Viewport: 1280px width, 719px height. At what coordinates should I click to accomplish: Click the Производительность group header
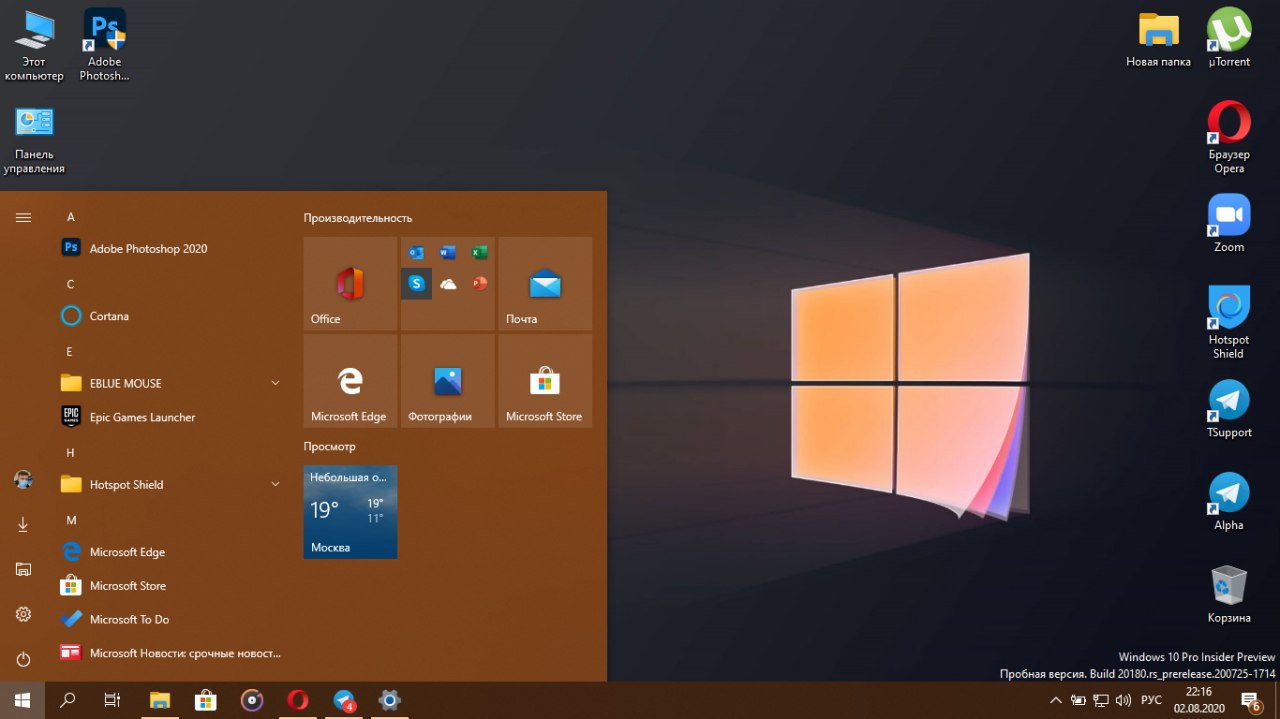coord(358,218)
